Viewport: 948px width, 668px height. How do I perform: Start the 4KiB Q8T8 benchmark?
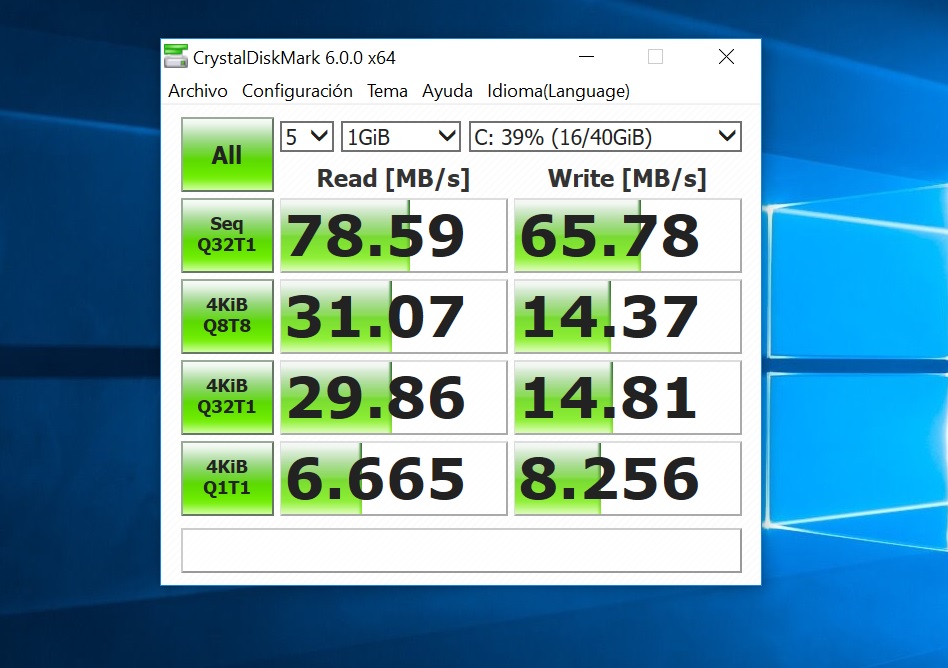click(227, 316)
